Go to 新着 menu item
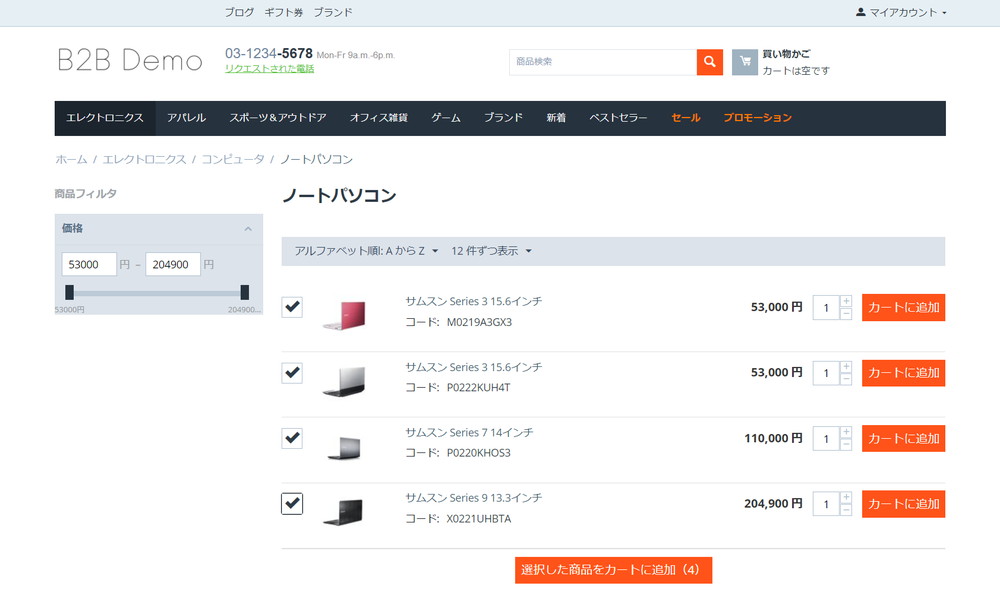The image size is (1000, 605). 556,118
